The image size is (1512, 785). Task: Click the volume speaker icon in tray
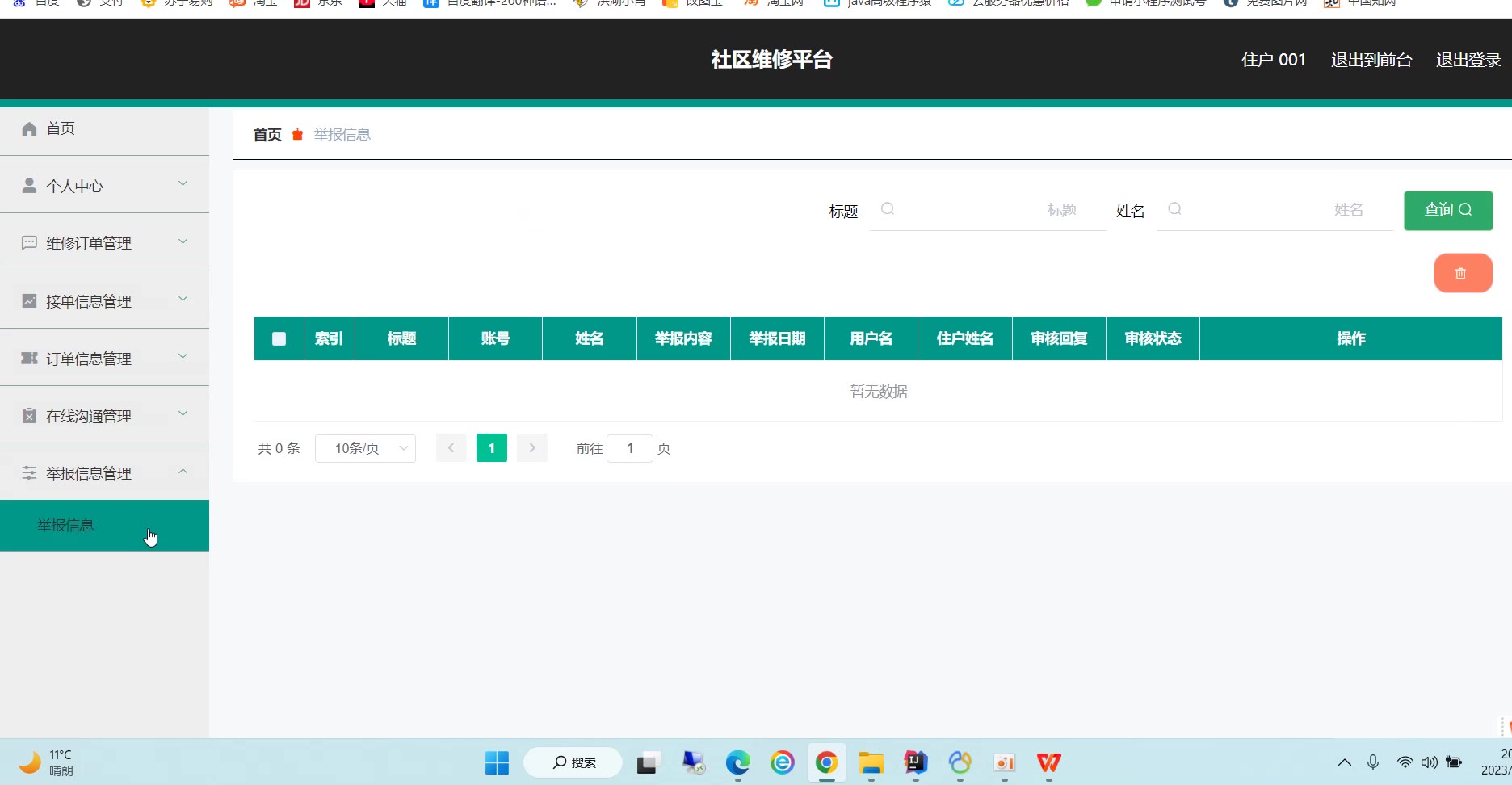[x=1430, y=762]
